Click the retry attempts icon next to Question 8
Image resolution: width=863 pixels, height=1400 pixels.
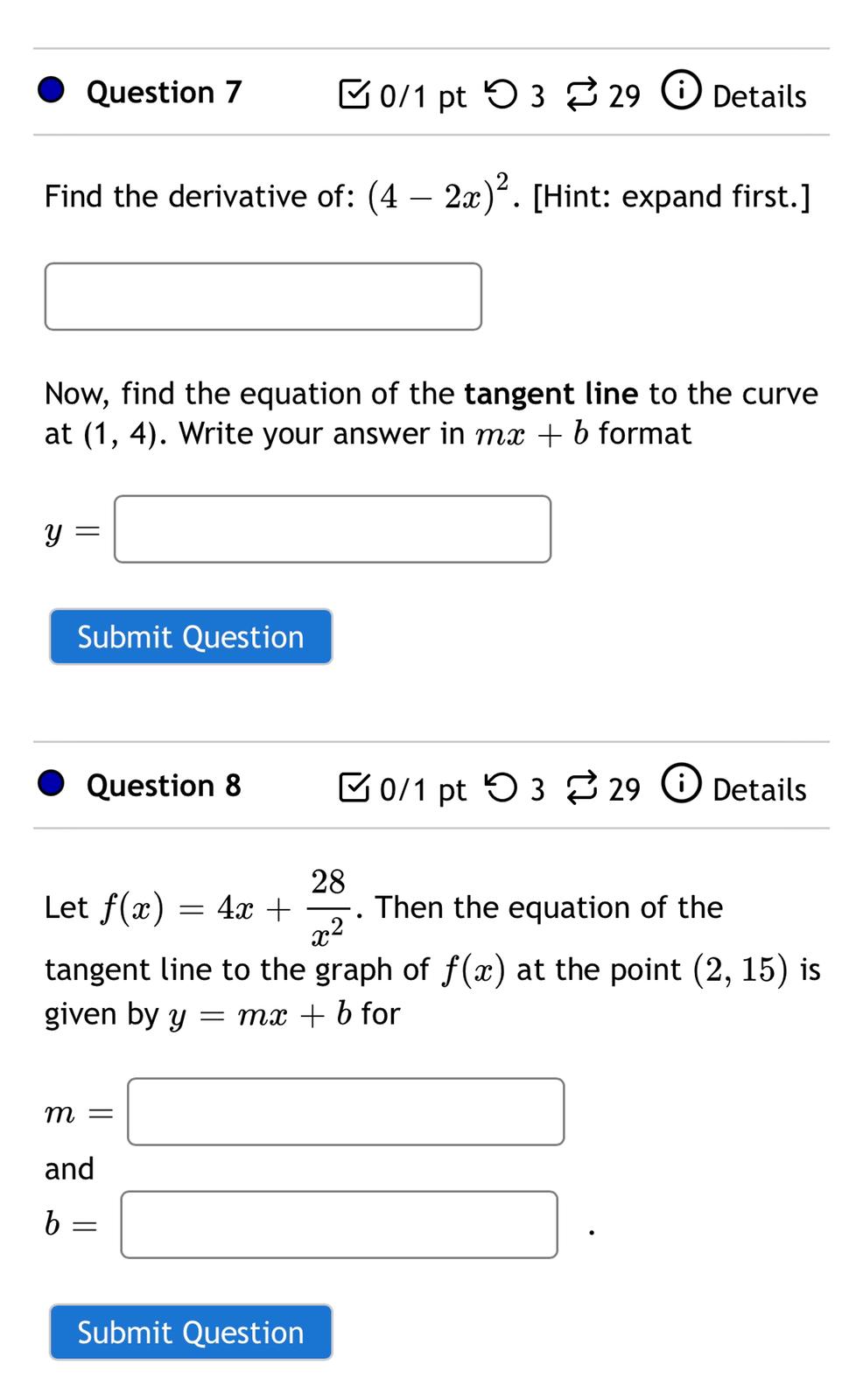[x=502, y=787]
